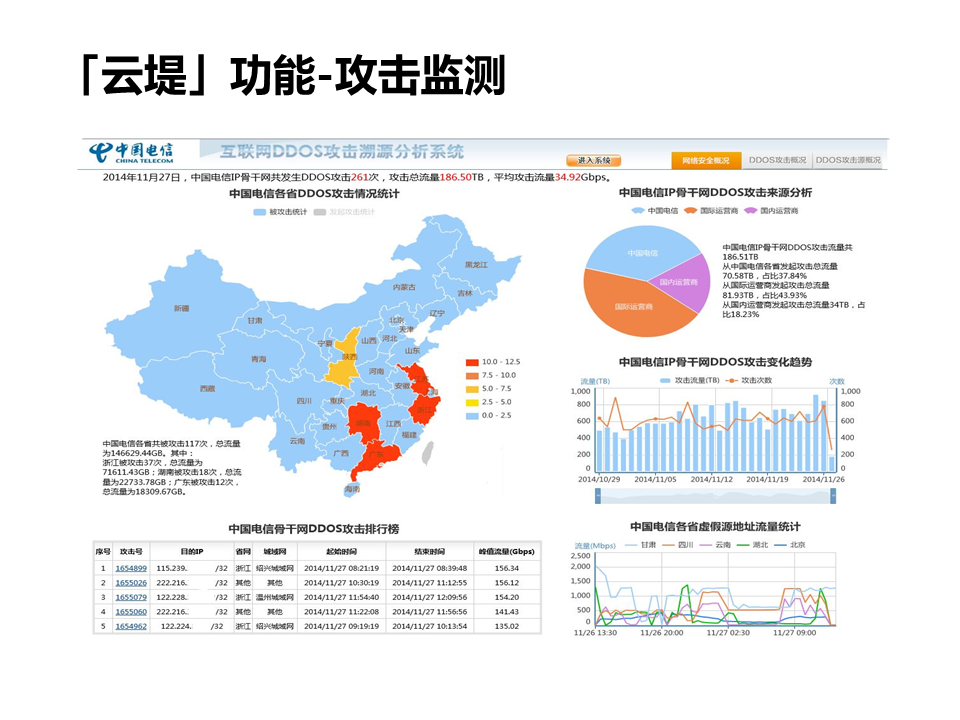
Task: Toggle the 云南 line legend
Action: [714, 544]
